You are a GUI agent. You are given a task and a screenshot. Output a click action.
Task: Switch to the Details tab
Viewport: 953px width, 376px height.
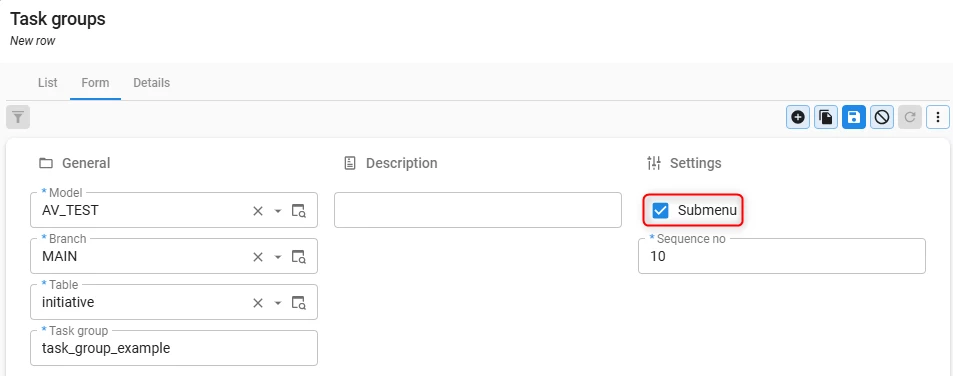pos(151,83)
